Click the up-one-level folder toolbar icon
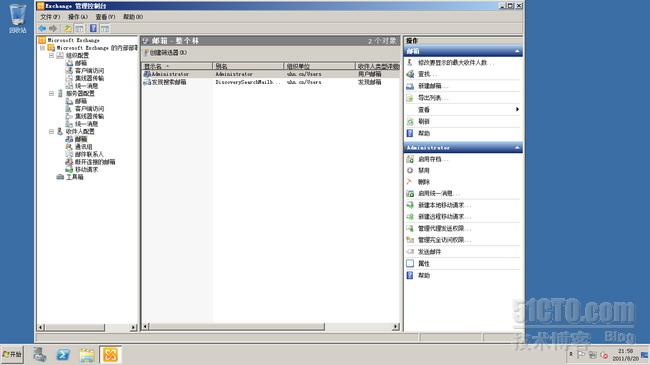Image resolution: width=650 pixels, height=365 pixels. [x=68, y=28]
